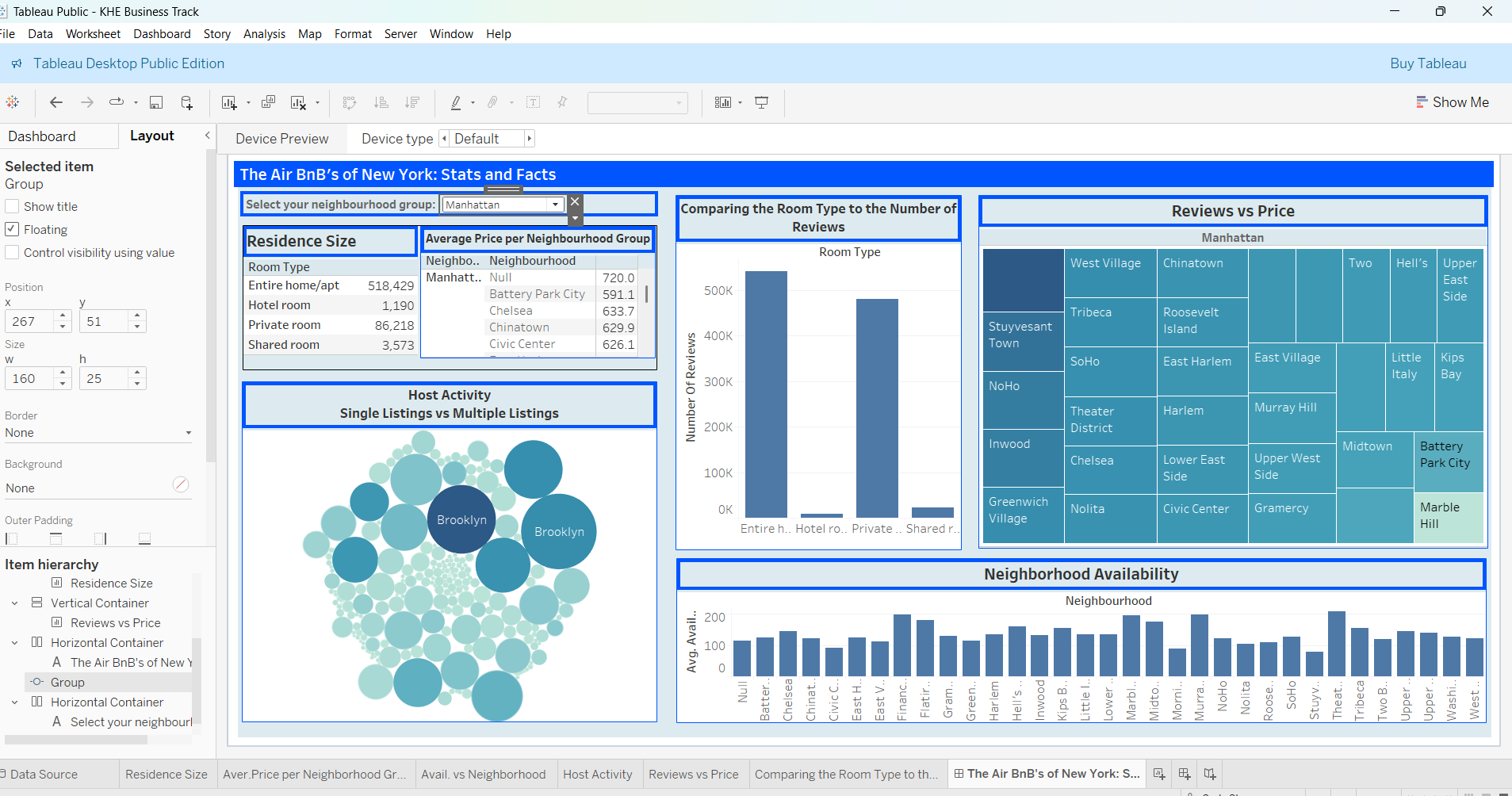Click the New Worksheet icon in the toolbar

[229, 102]
